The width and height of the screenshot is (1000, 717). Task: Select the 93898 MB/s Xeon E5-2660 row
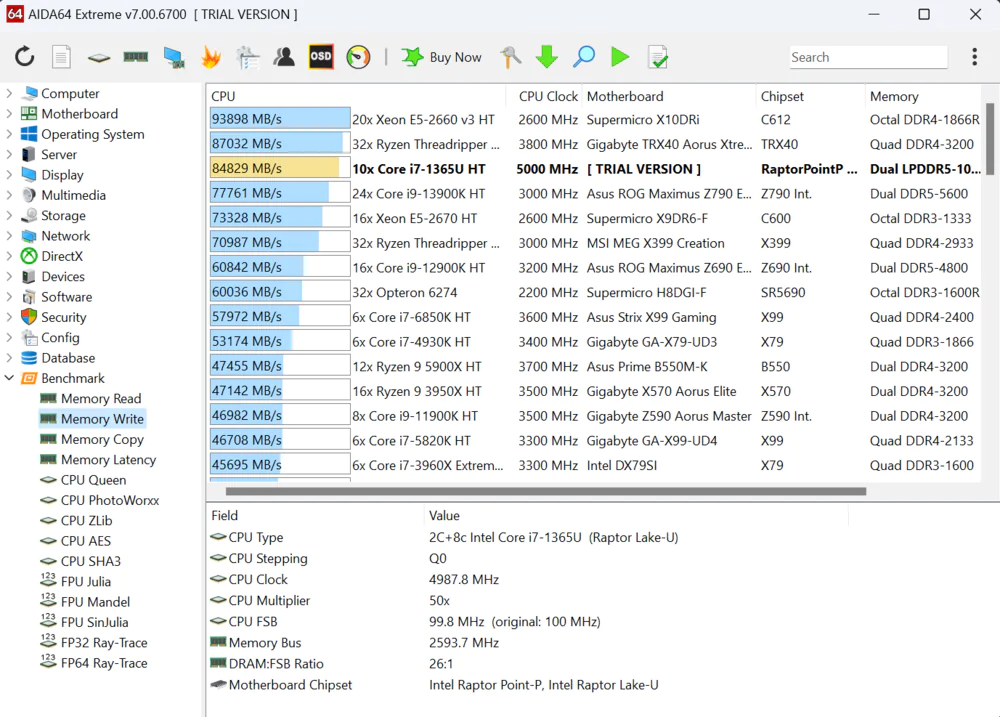[596, 119]
